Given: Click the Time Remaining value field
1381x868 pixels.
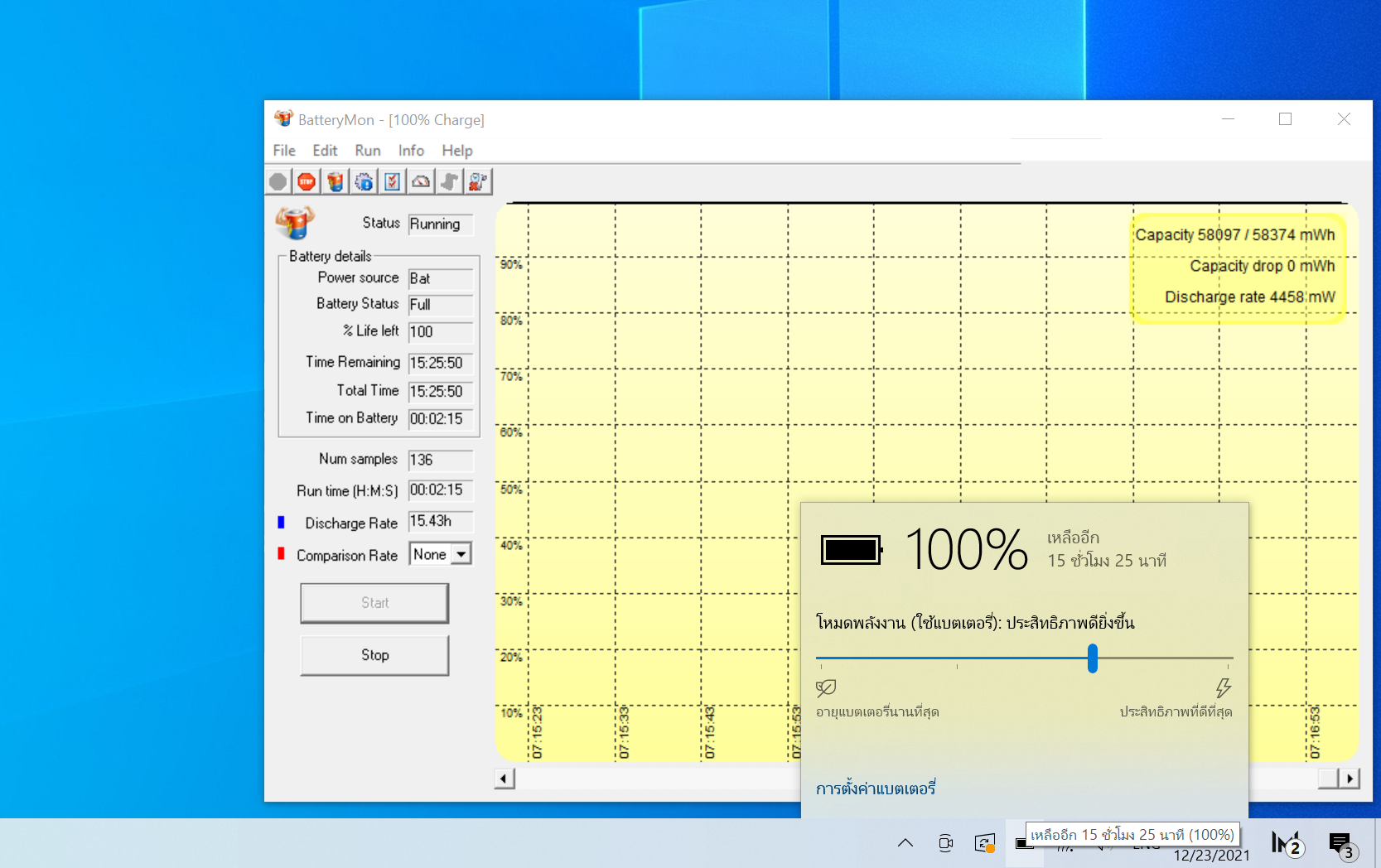Looking at the screenshot, I should tap(440, 363).
